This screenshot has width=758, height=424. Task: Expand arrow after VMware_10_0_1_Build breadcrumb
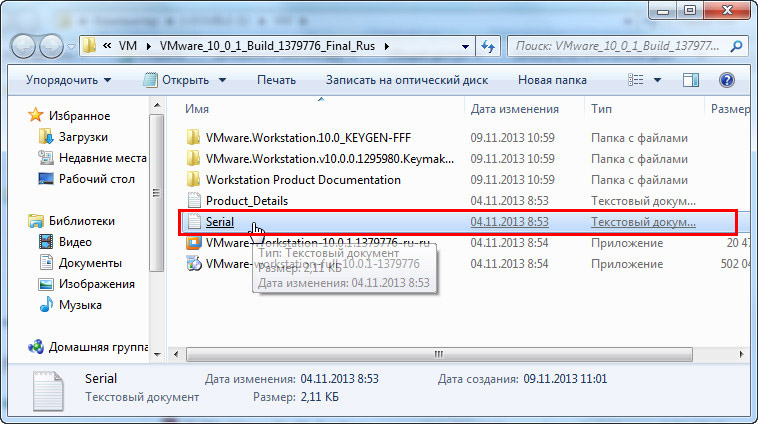[x=386, y=46]
